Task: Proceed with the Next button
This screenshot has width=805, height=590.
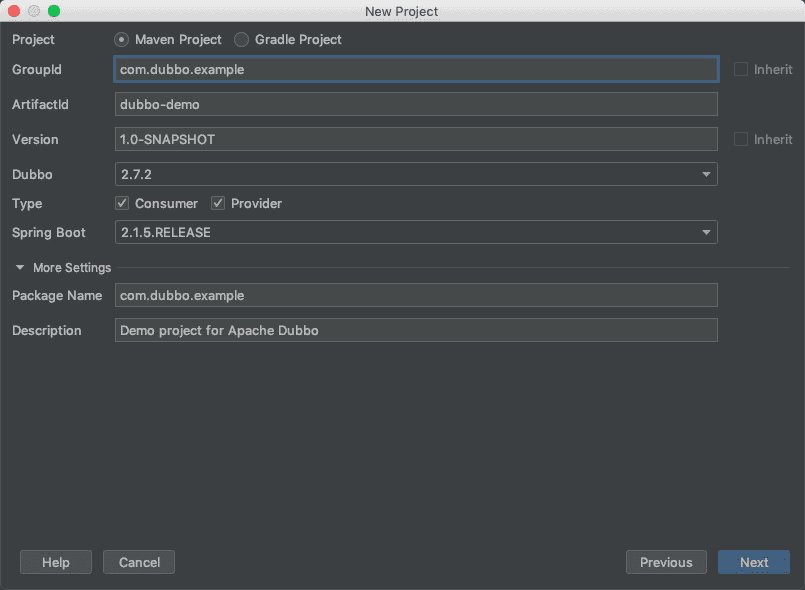Action: click(754, 562)
